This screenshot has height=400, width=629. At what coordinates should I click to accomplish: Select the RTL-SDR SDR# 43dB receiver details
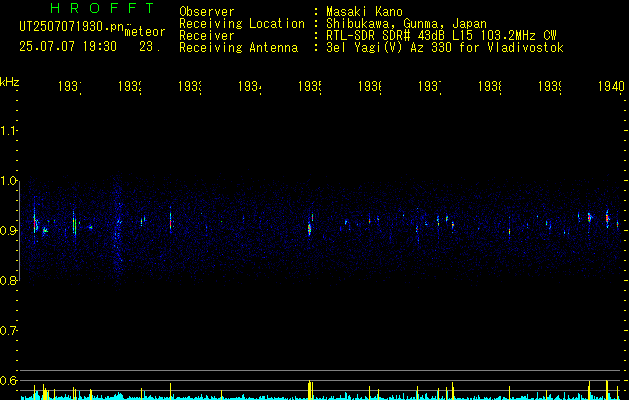click(441, 36)
